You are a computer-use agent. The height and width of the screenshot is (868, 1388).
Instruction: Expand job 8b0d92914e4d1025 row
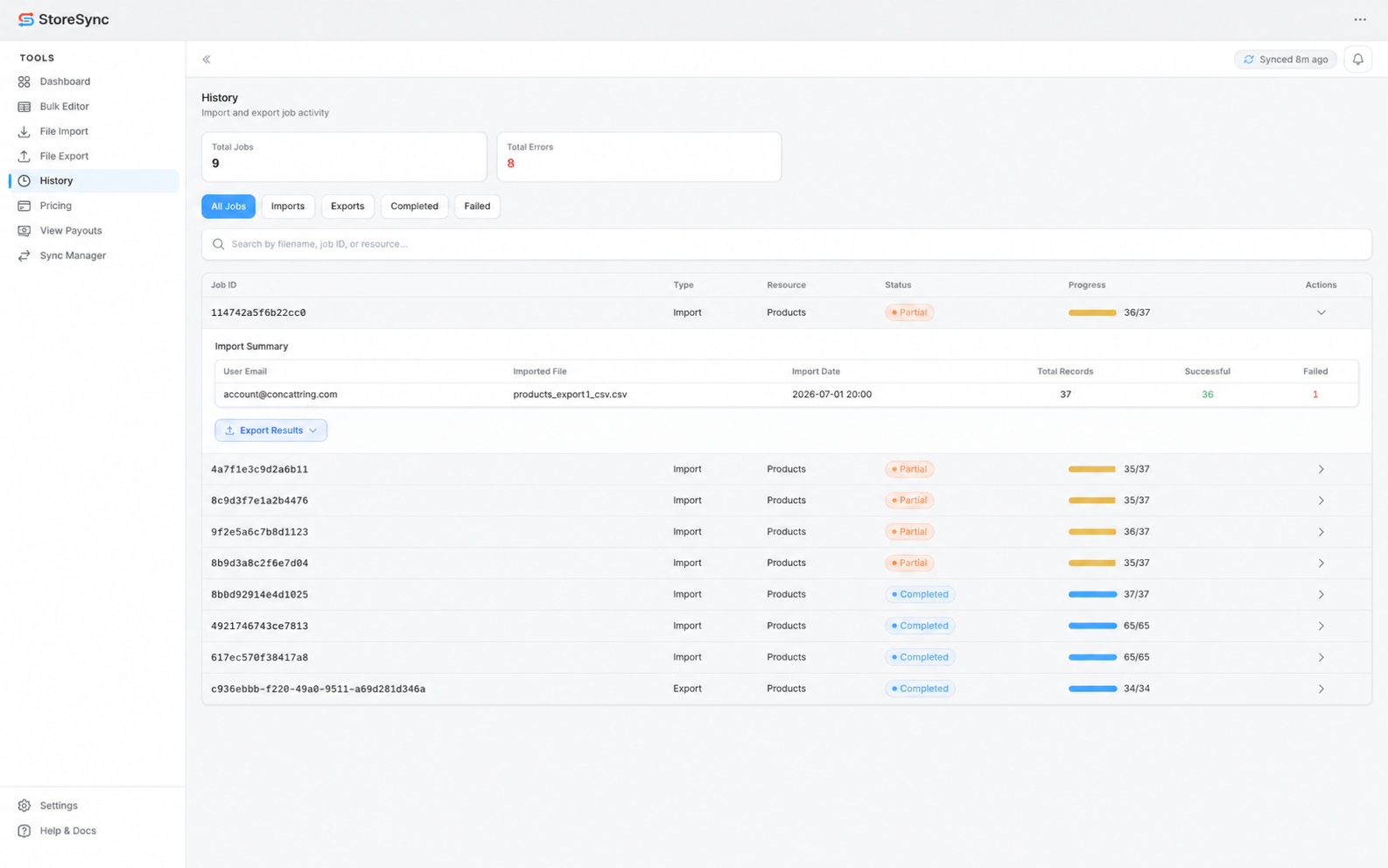(x=1321, y=595)
